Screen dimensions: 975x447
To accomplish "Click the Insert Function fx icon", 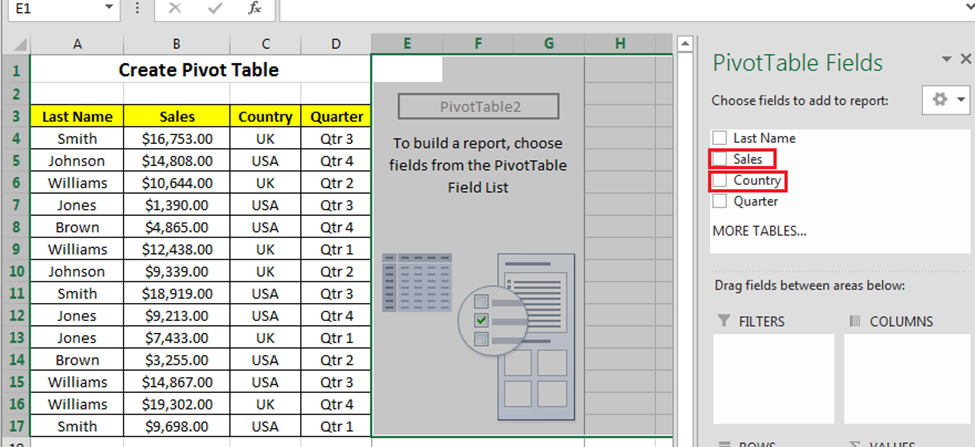I will 255,8.
